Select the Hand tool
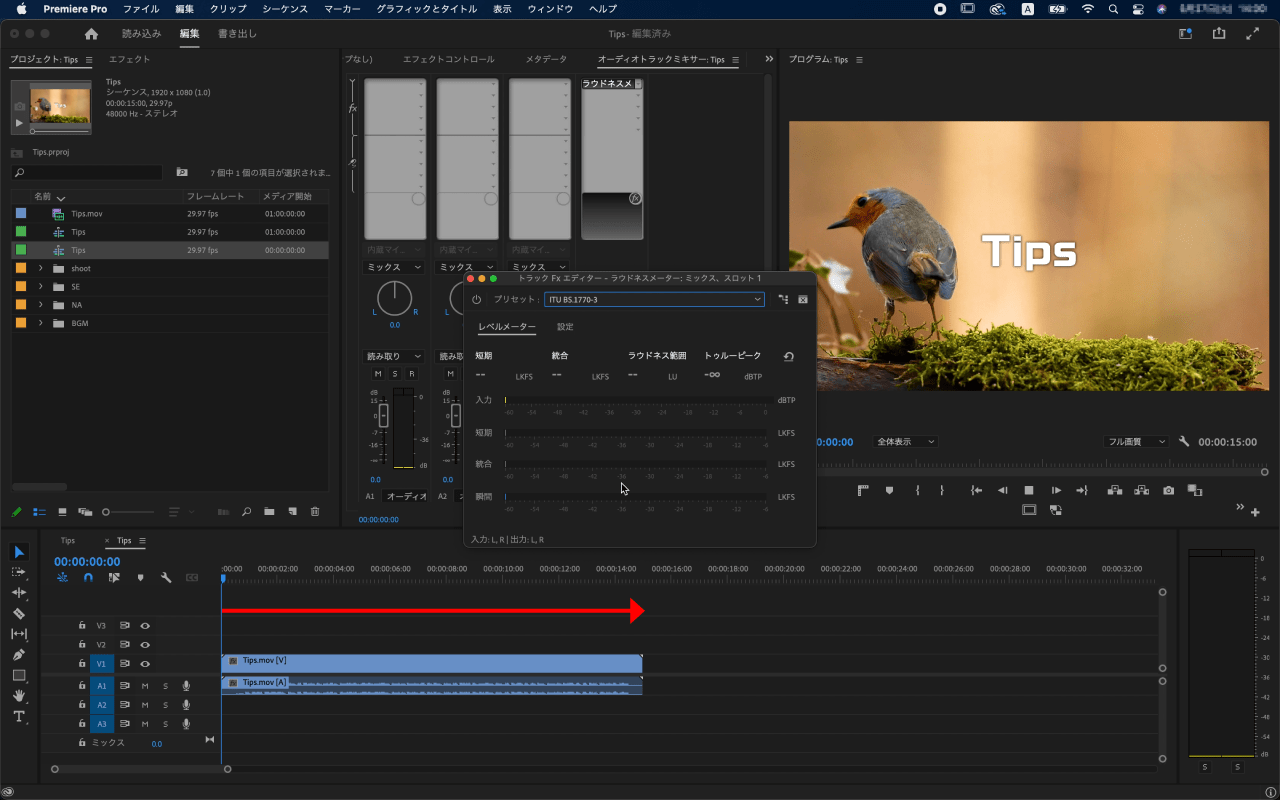Image resolution: width=1280 pixels, height=800 pixels. 19,695
